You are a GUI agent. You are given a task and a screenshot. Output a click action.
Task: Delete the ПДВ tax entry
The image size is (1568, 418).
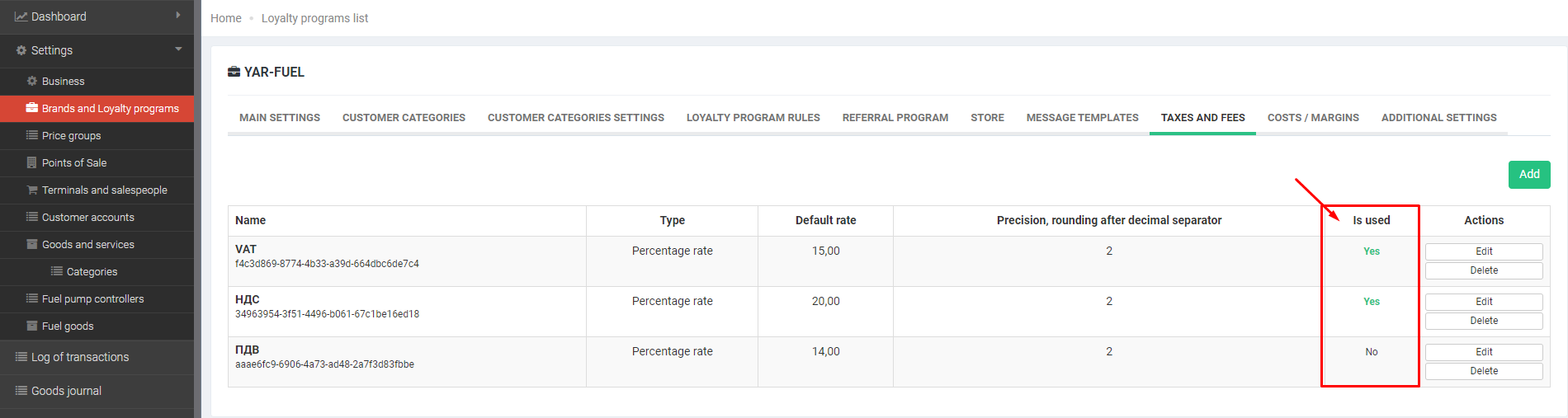pos(1483,371)
